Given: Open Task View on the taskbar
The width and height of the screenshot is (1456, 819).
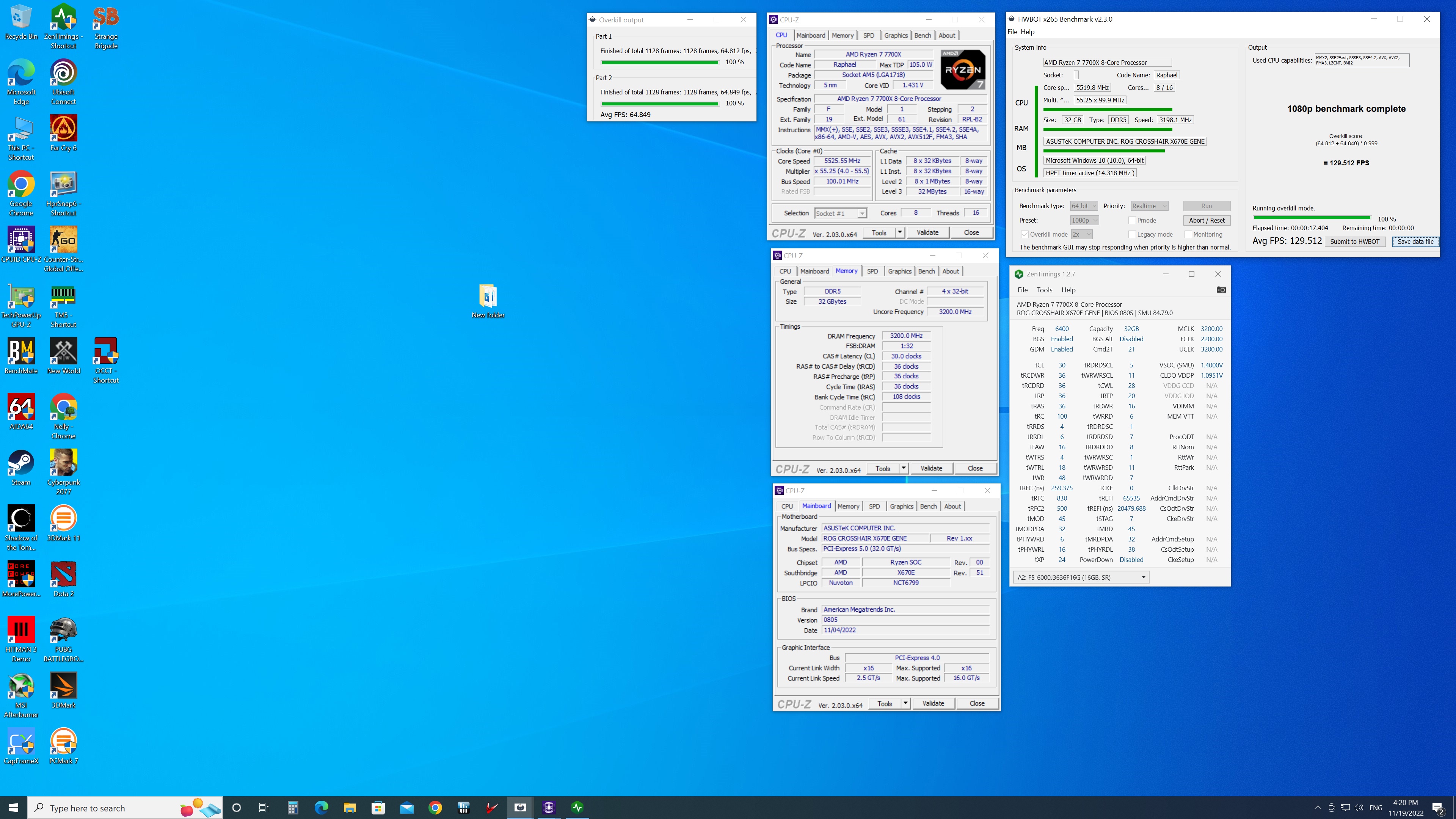Looking at the screenshot, I should (x=264, y=808).
